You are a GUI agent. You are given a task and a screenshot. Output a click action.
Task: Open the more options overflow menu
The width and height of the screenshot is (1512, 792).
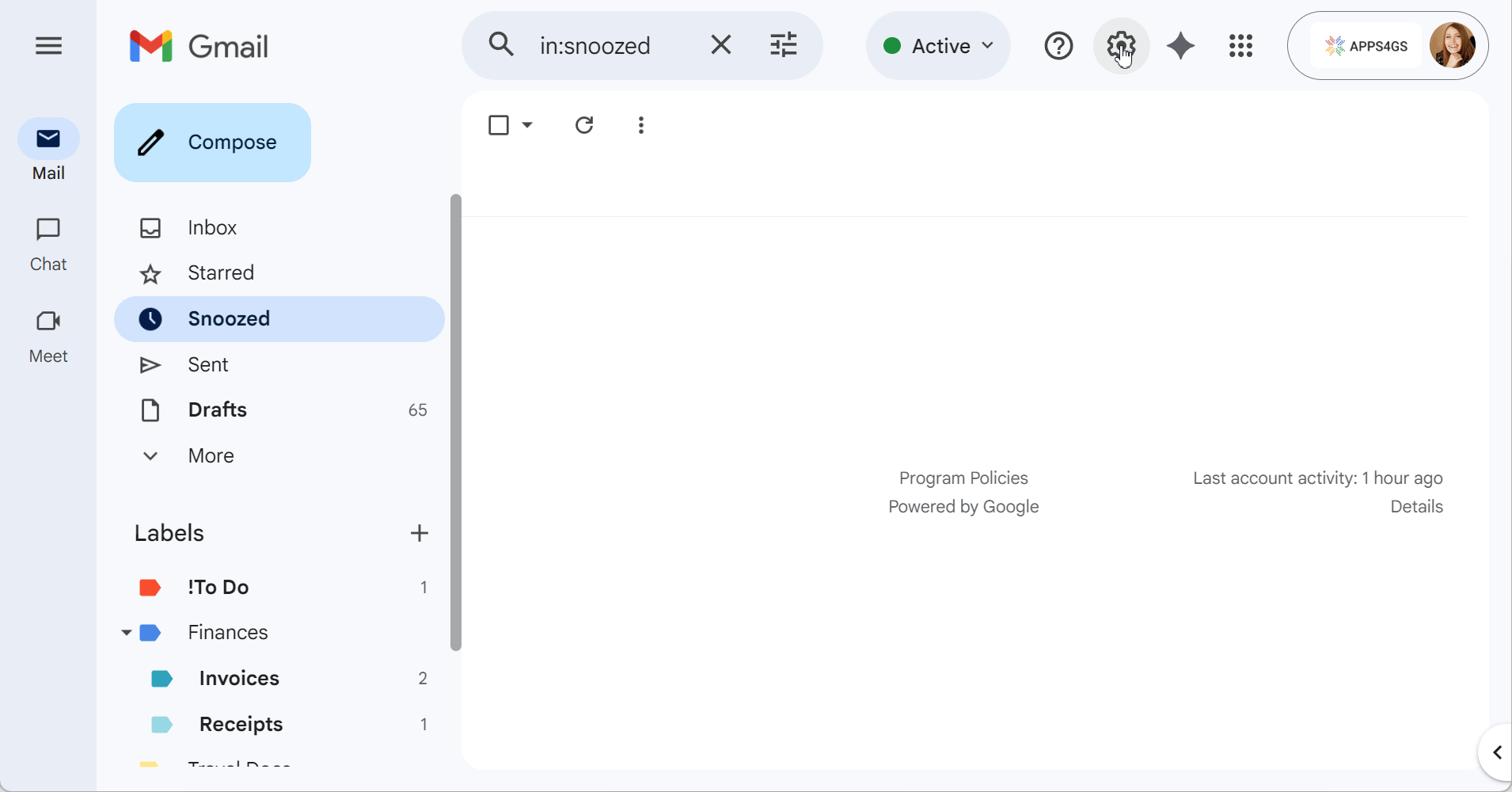point(641,125)
